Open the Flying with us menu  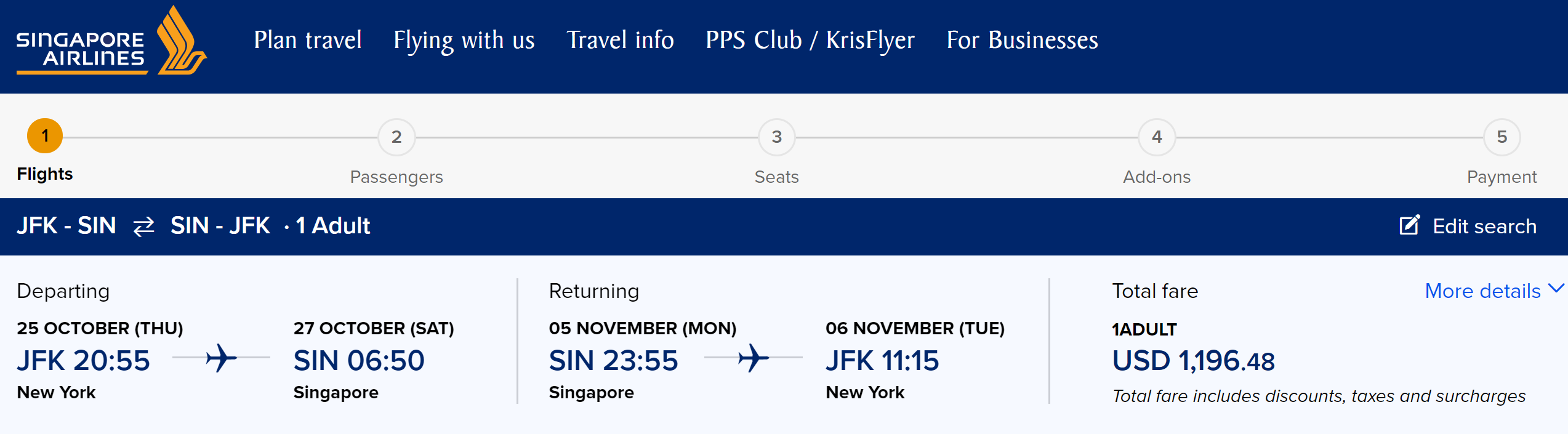tap(464, 41)
